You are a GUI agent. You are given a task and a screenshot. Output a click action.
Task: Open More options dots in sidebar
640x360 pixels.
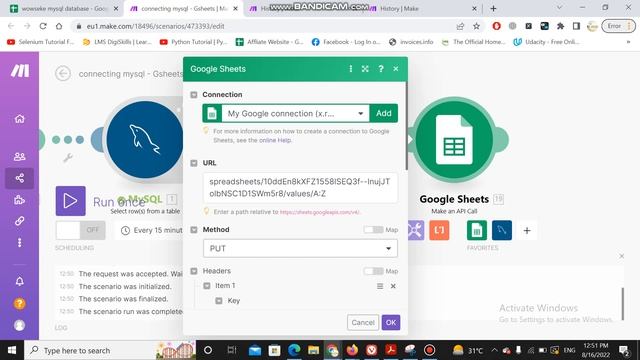tap(19, 243)
